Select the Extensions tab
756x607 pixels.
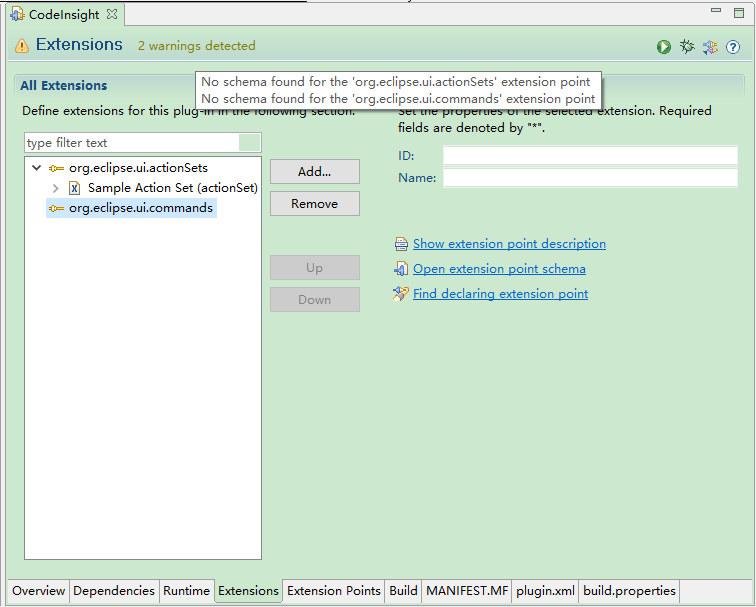pos(248,591)
